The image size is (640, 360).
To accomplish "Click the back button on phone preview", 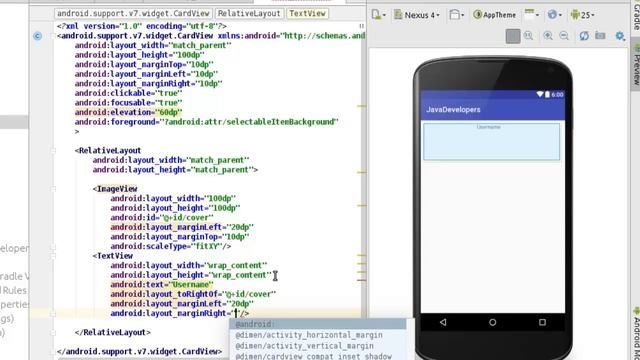I will pyautogui.click(x=443, y=322).
